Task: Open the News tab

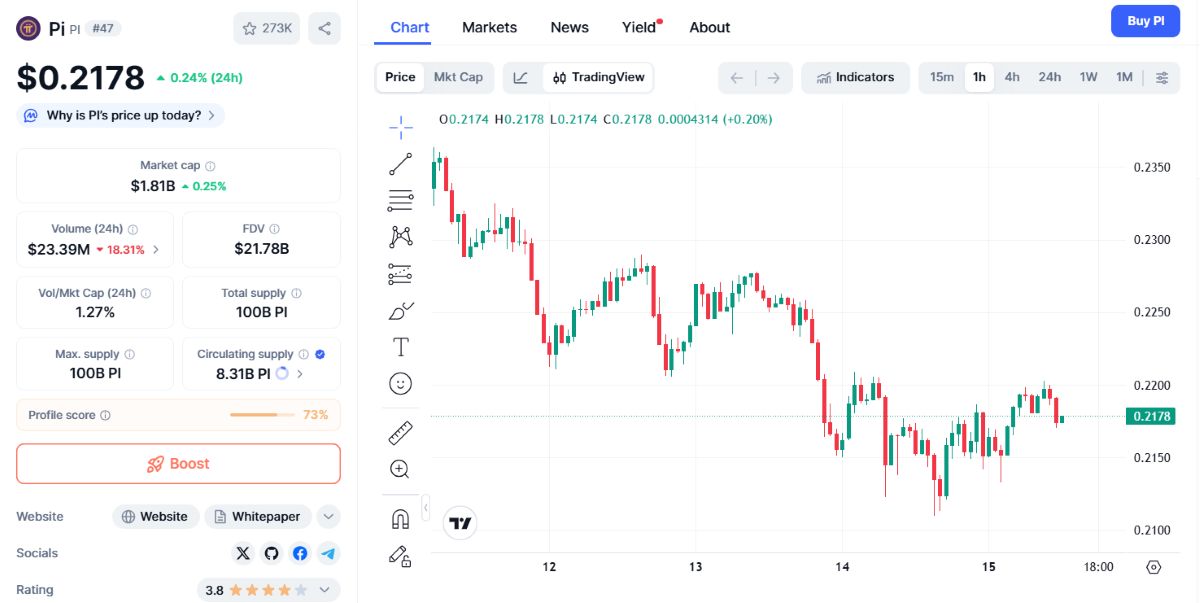Action: click(x=570, y=27)
